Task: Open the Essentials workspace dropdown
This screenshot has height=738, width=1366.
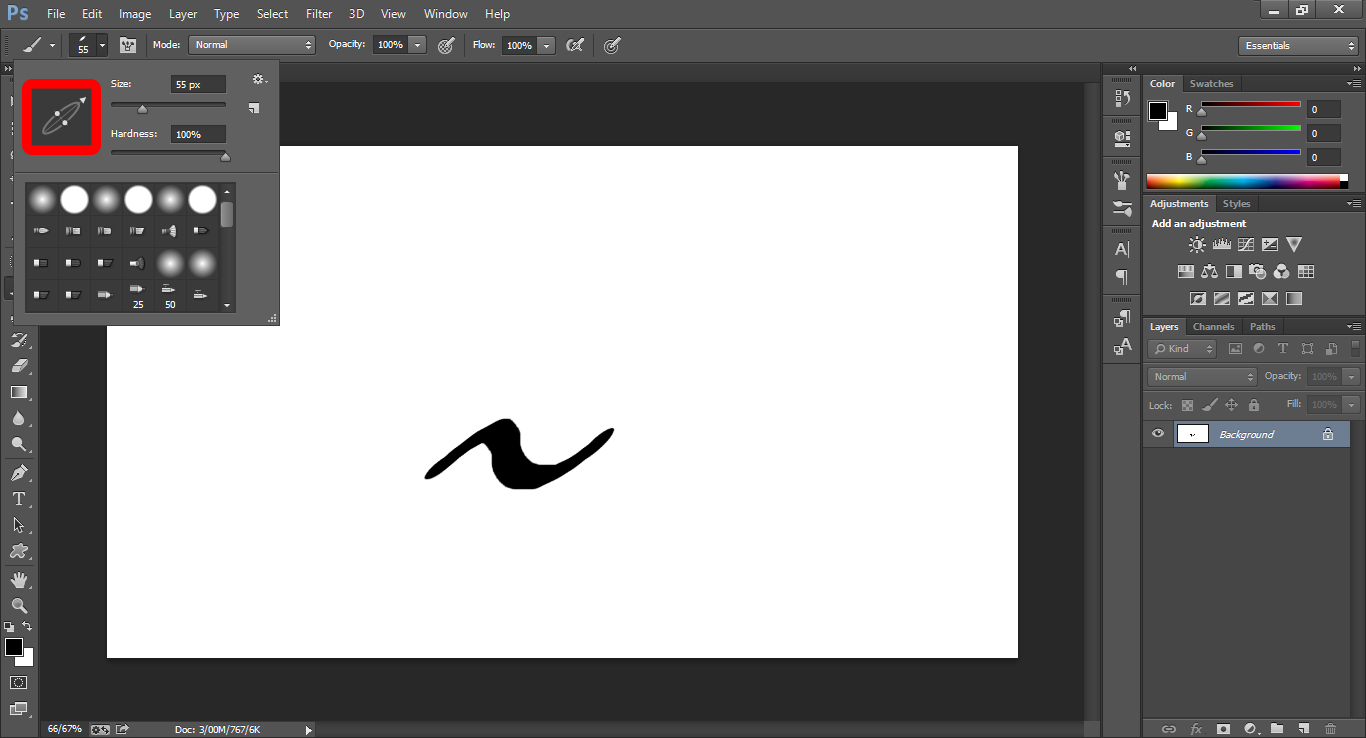Action: coord(1298,46)
